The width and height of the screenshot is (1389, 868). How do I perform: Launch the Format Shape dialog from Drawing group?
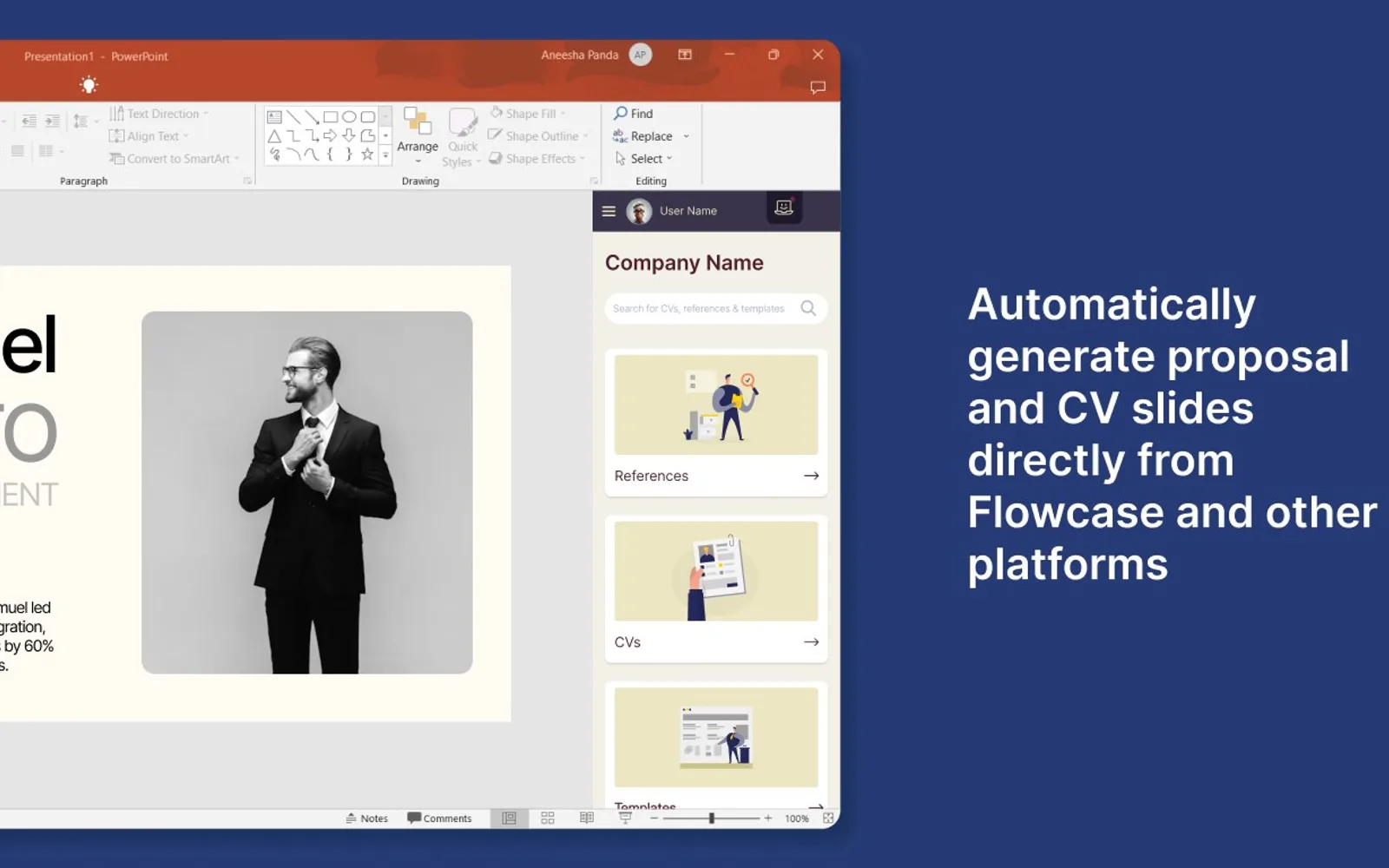(594, 181)
